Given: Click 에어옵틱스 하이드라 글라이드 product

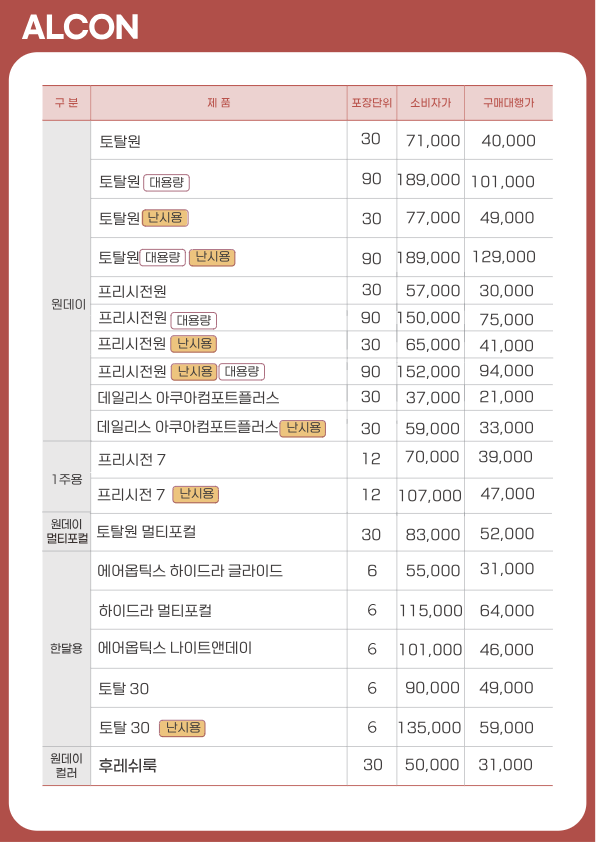Looking at the screenshot, I should tap(190, 570).
